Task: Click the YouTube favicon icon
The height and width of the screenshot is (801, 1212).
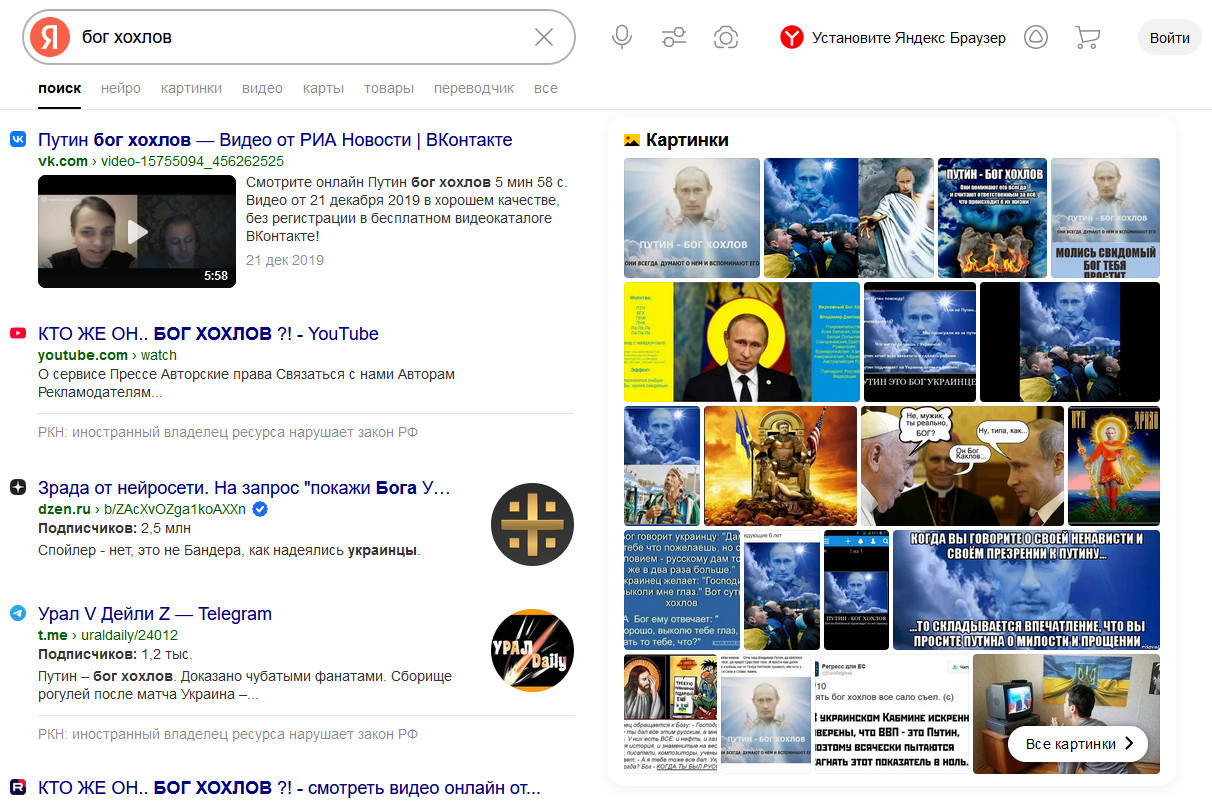Action: coord(18,333)
